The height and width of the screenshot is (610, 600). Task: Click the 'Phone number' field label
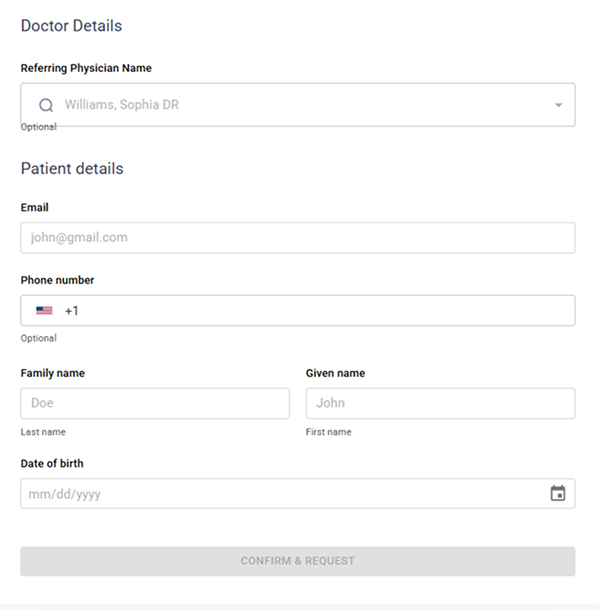pos(58,281)
